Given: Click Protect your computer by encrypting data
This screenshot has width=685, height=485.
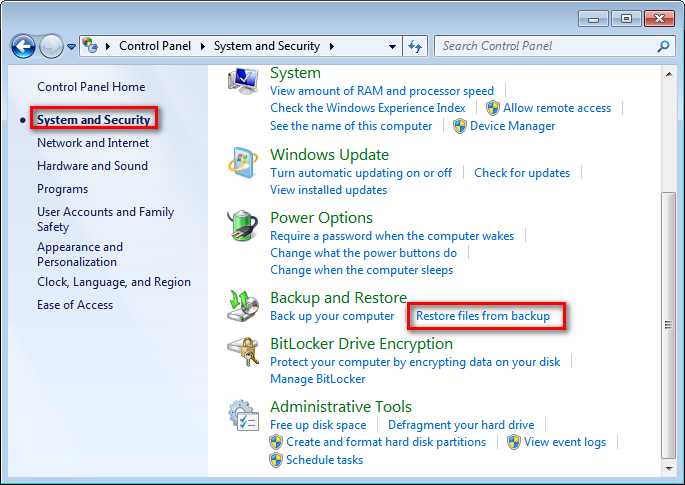Looking at the screenshot, I should 415,362.
